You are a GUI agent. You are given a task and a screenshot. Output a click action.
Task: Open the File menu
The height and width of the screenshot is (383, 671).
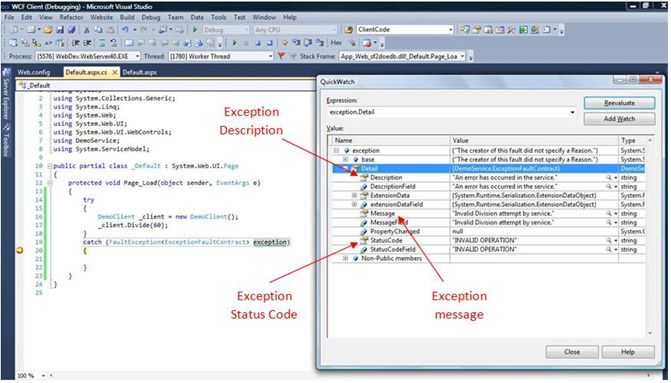(9, 18)
